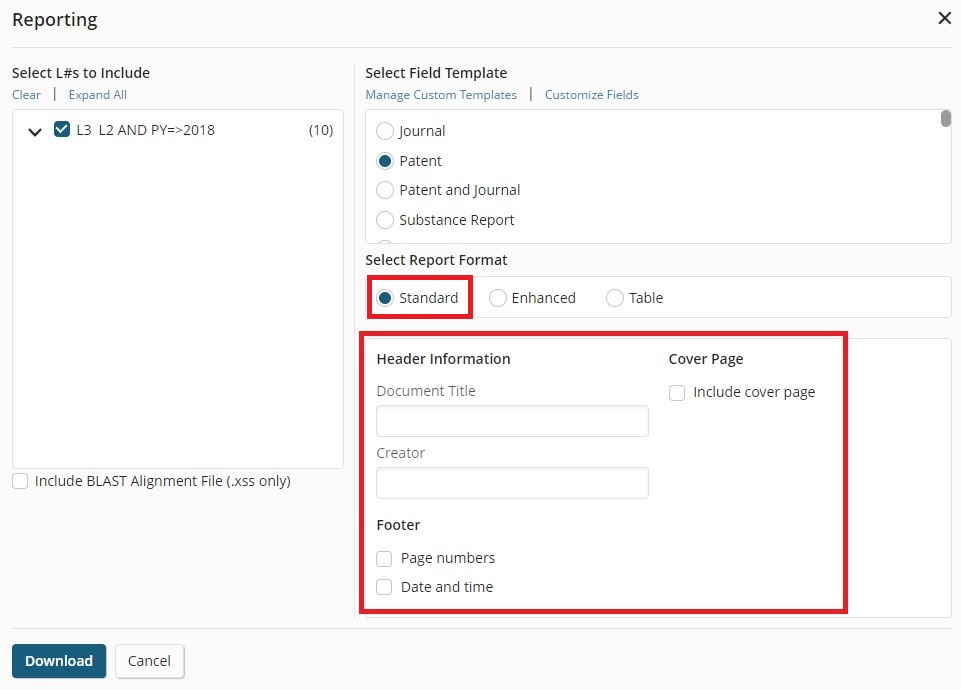Image resolution: width=961 pixels, height=690 pixels.
Task: Select the Patent field template
Action: pyautogui.click(x=385, y=161)
